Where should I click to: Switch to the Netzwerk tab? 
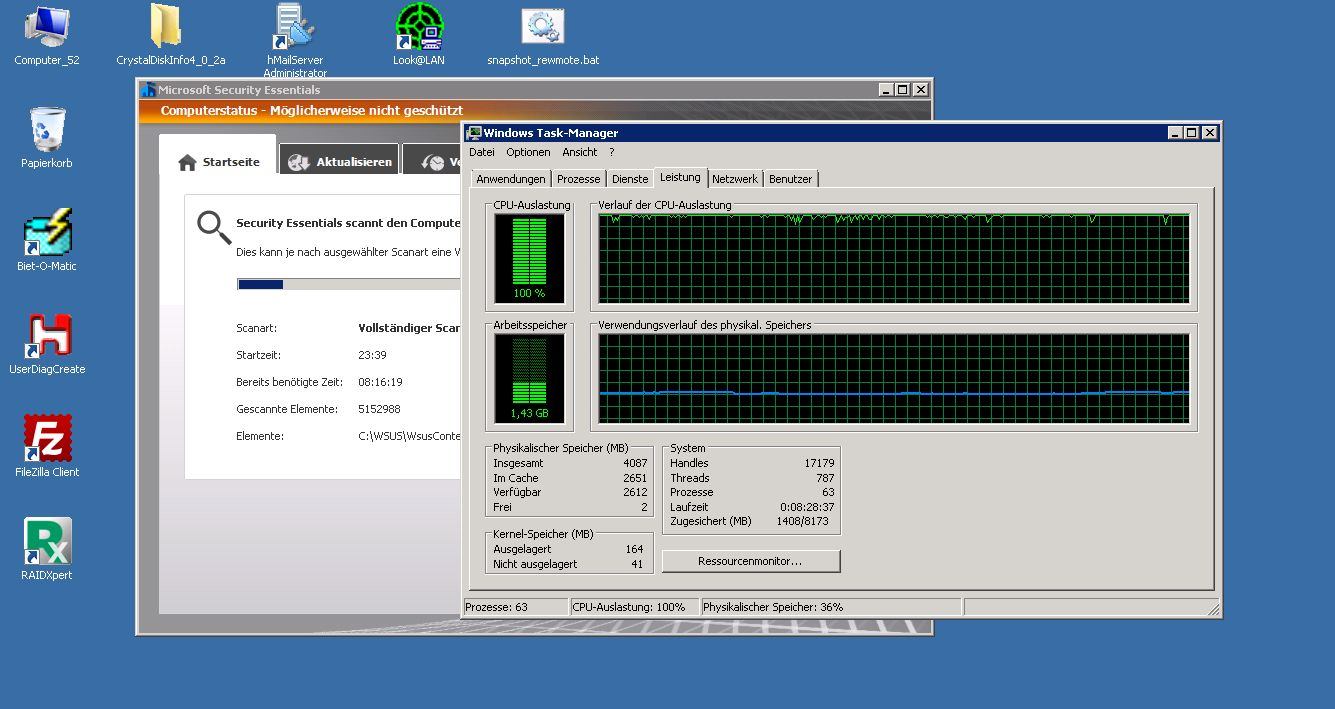[x=735, y=179]
